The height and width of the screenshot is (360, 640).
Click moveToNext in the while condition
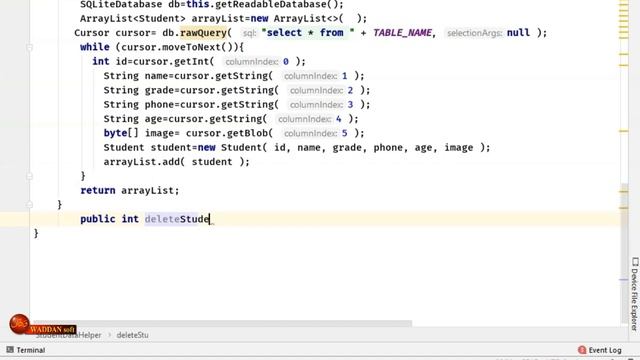click(x=191, y=47)
